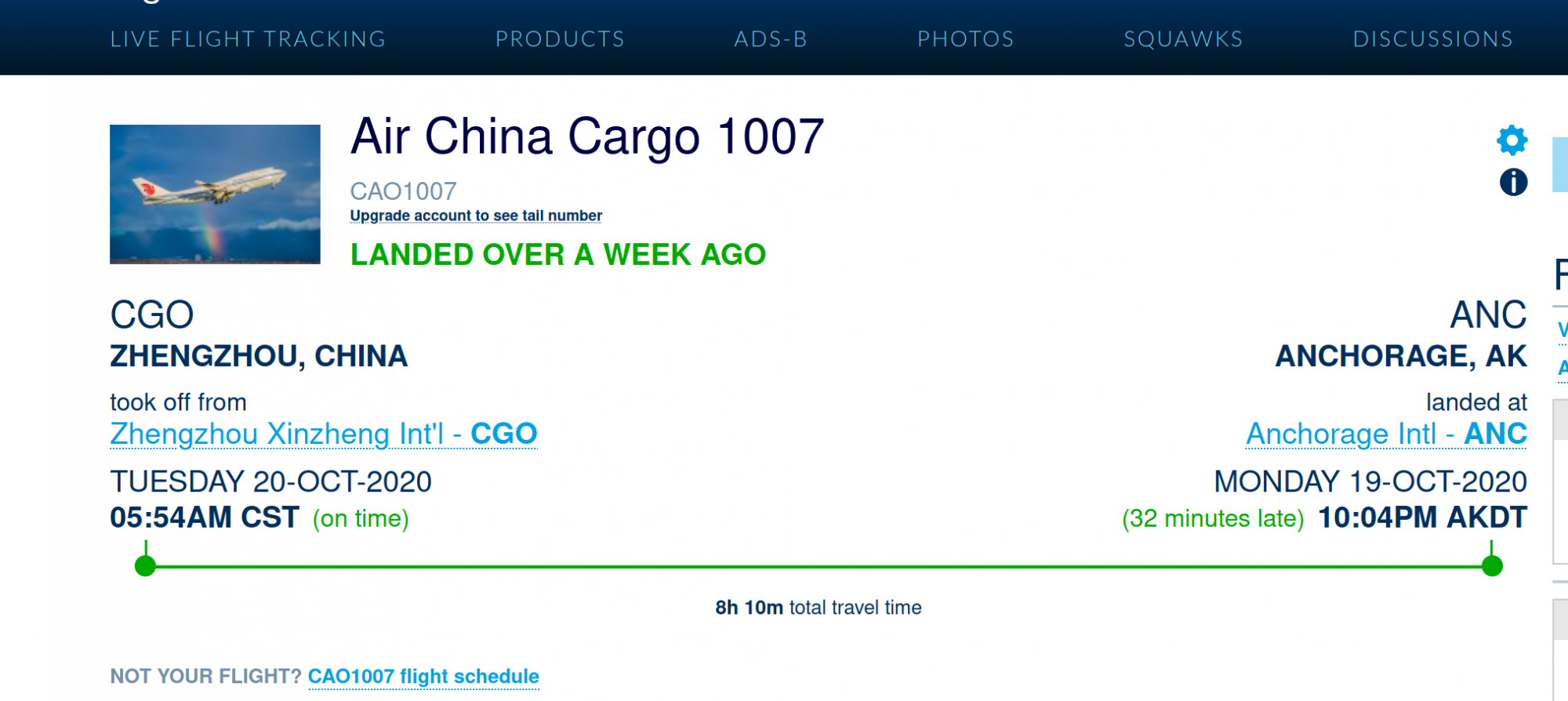The width and height of the screenshot is (1568, 701).
Task: Open Live Flight Tracking menu
Action: 248,38
